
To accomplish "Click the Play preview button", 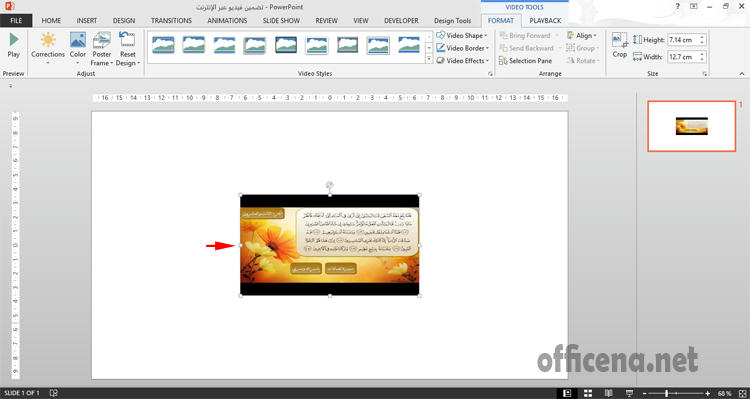I will tap(14, 46).
